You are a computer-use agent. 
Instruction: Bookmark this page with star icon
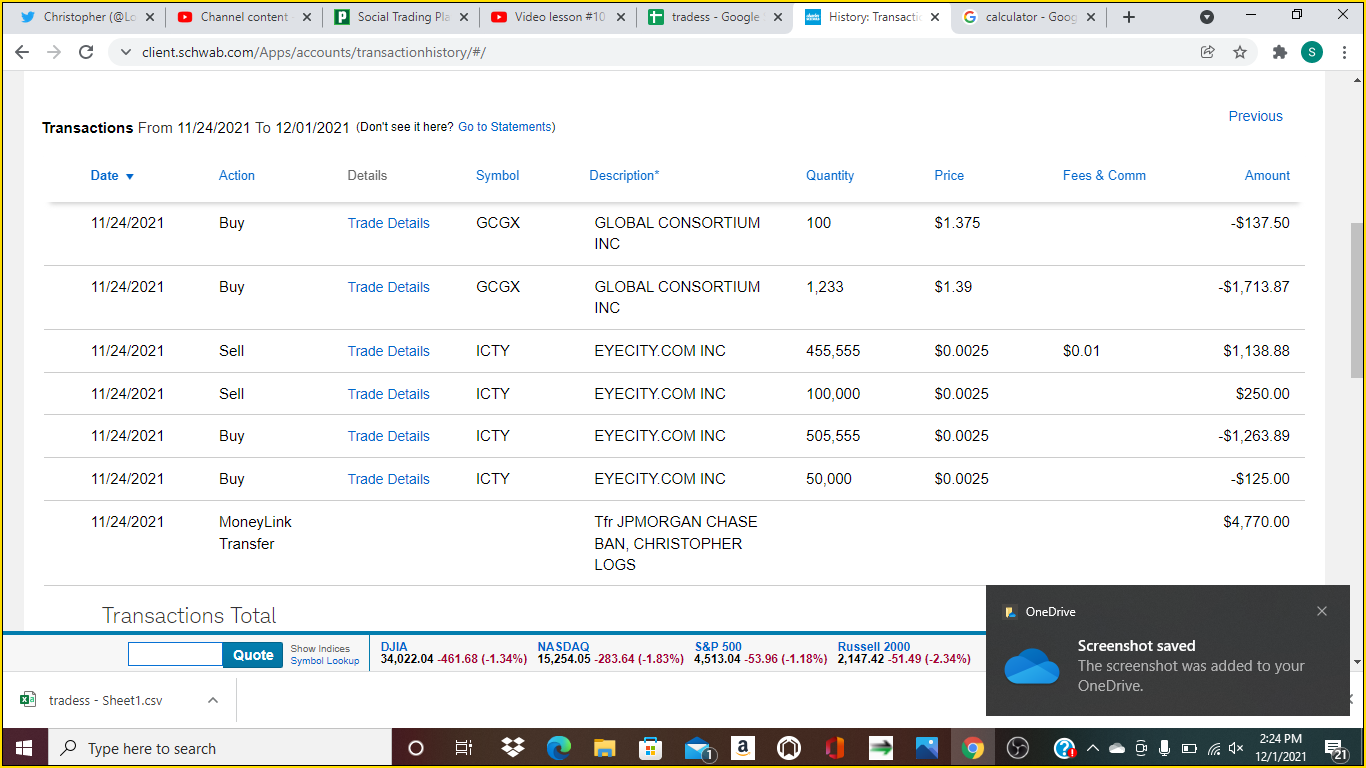(x=1240, y=52)
